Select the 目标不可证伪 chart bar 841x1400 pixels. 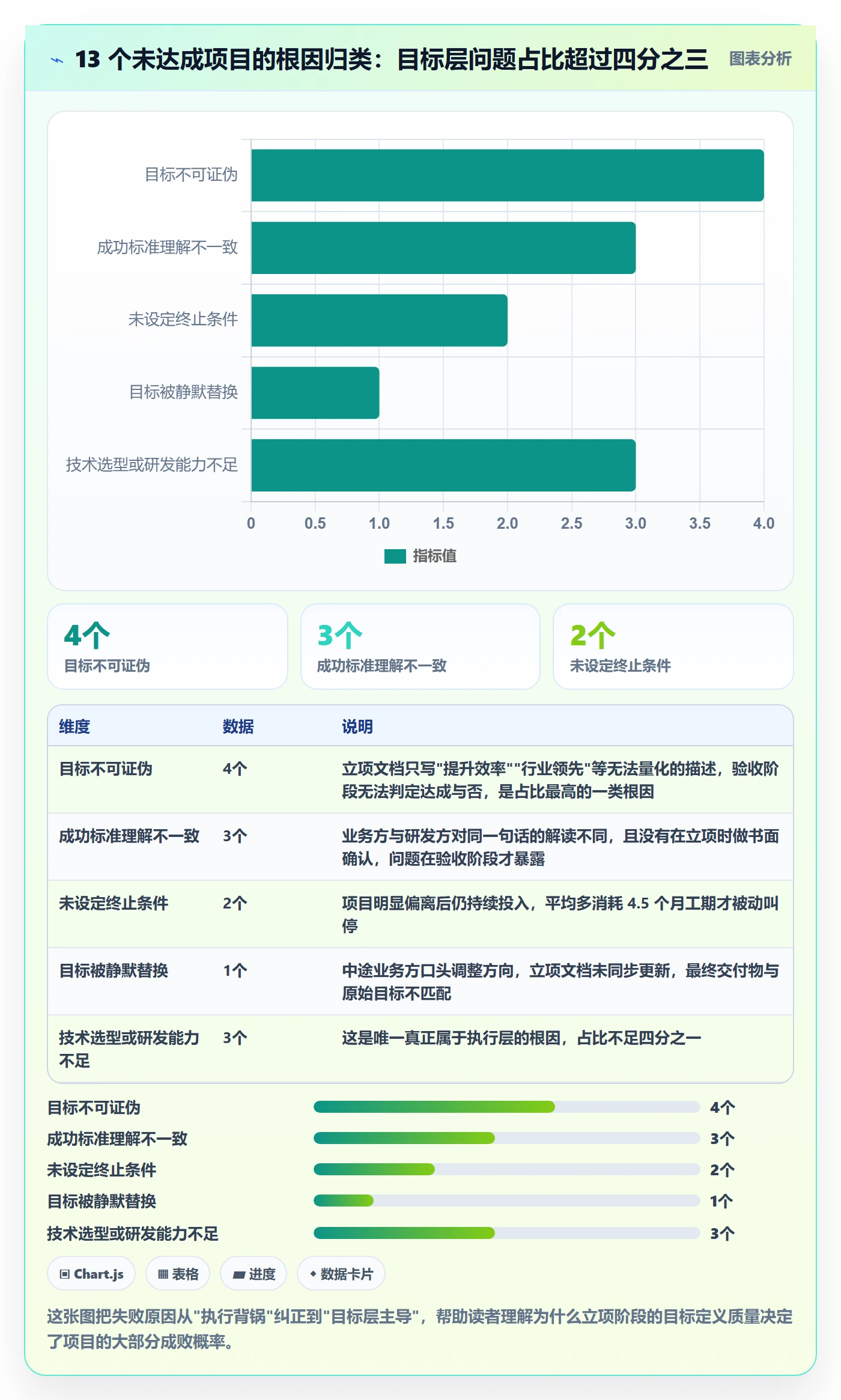[507, 175]
